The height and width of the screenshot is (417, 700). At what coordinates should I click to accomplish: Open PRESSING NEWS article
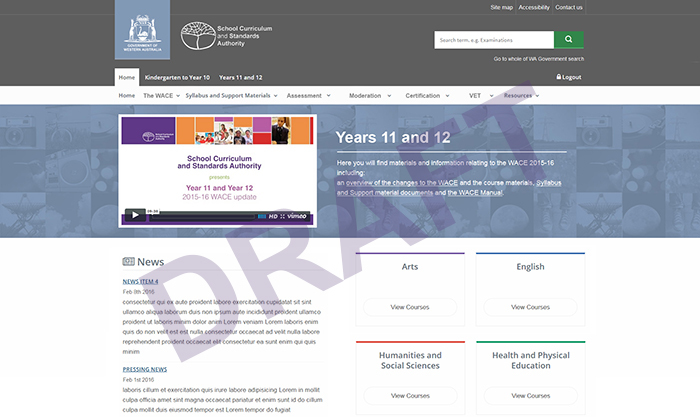(x=145, y=369)
